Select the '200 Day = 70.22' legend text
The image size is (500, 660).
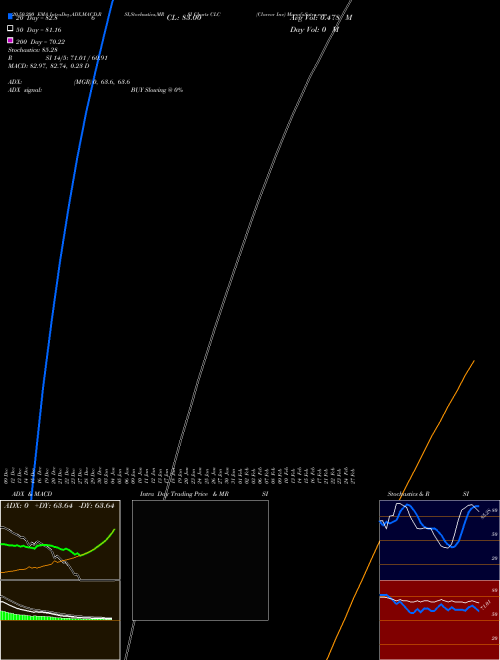point(40,42)
